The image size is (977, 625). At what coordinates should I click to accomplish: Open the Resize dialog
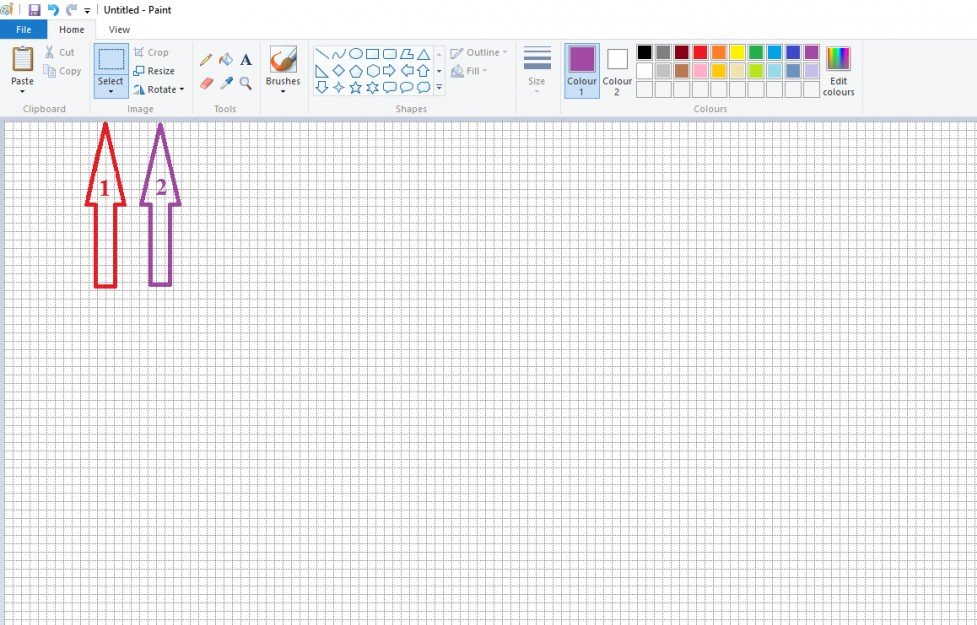[x=154, y=71]
